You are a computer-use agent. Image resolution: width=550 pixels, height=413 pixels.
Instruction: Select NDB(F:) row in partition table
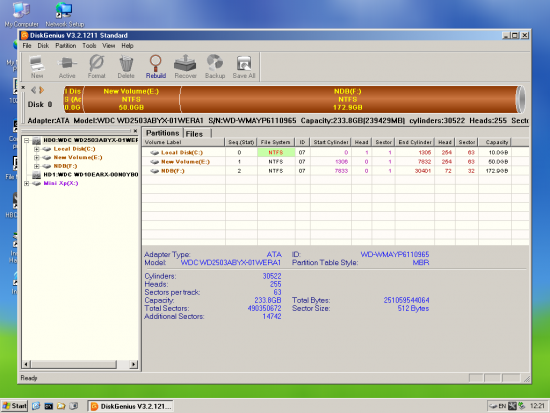(335, 171)
